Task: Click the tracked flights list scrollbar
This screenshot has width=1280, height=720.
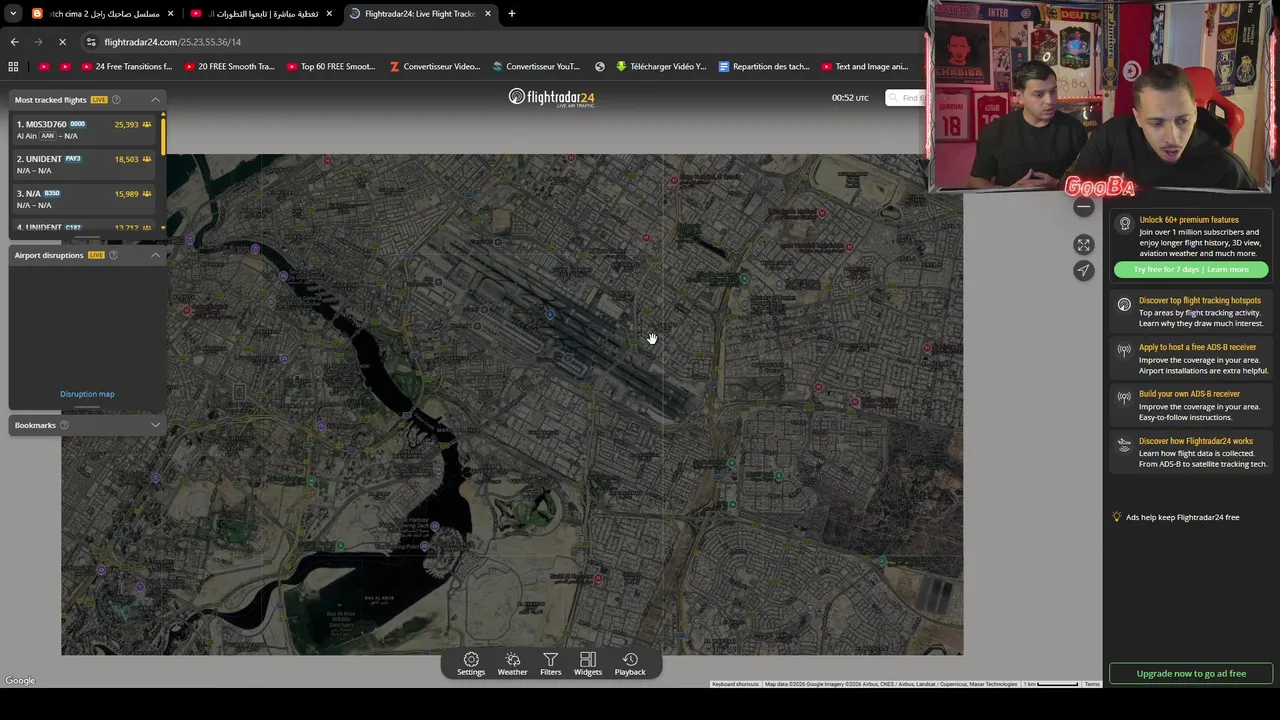Action: 163,135
